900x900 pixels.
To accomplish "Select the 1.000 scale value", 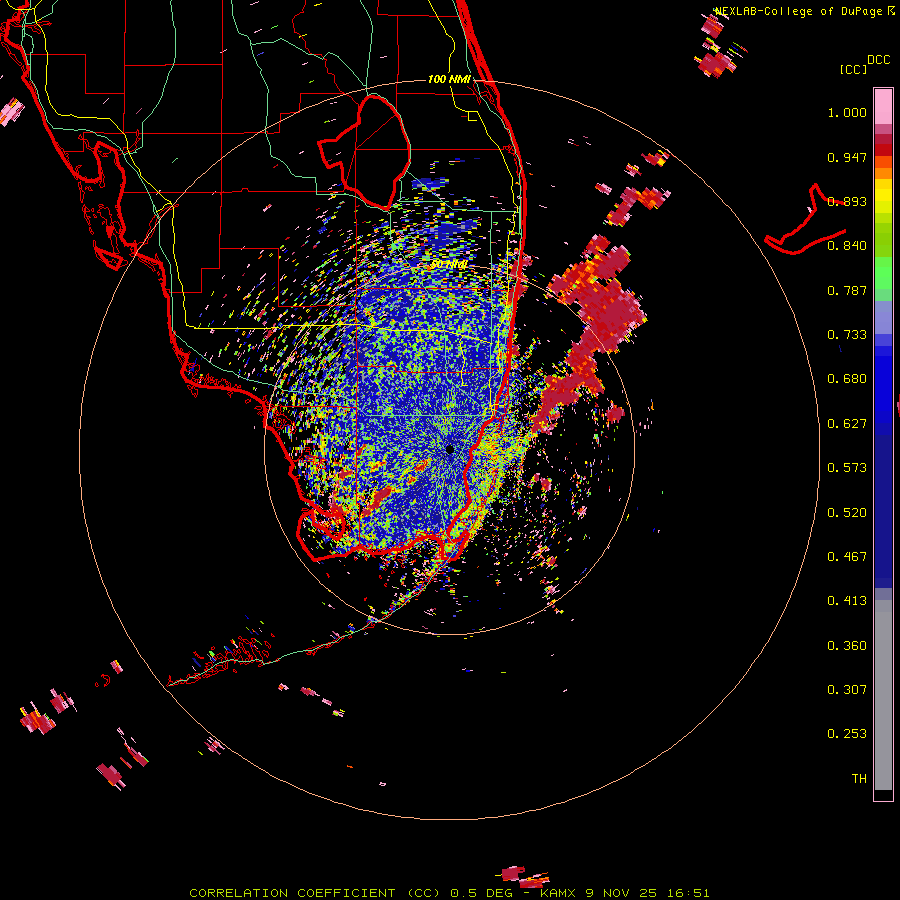I will tap(847, 112).
